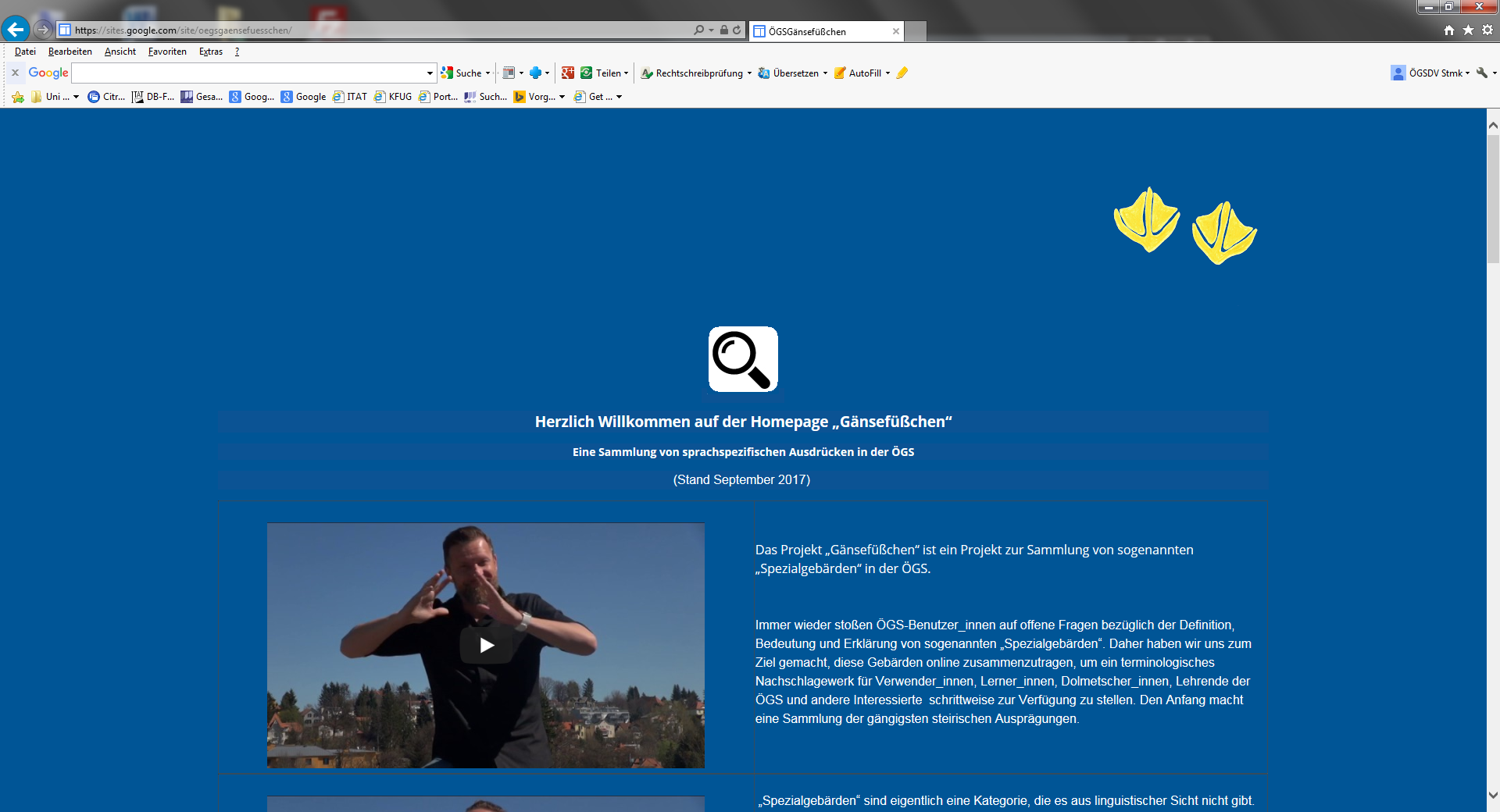
Task: Click the heading Herzlich Willkommen auf der Homepage
Action: point(743,422)
